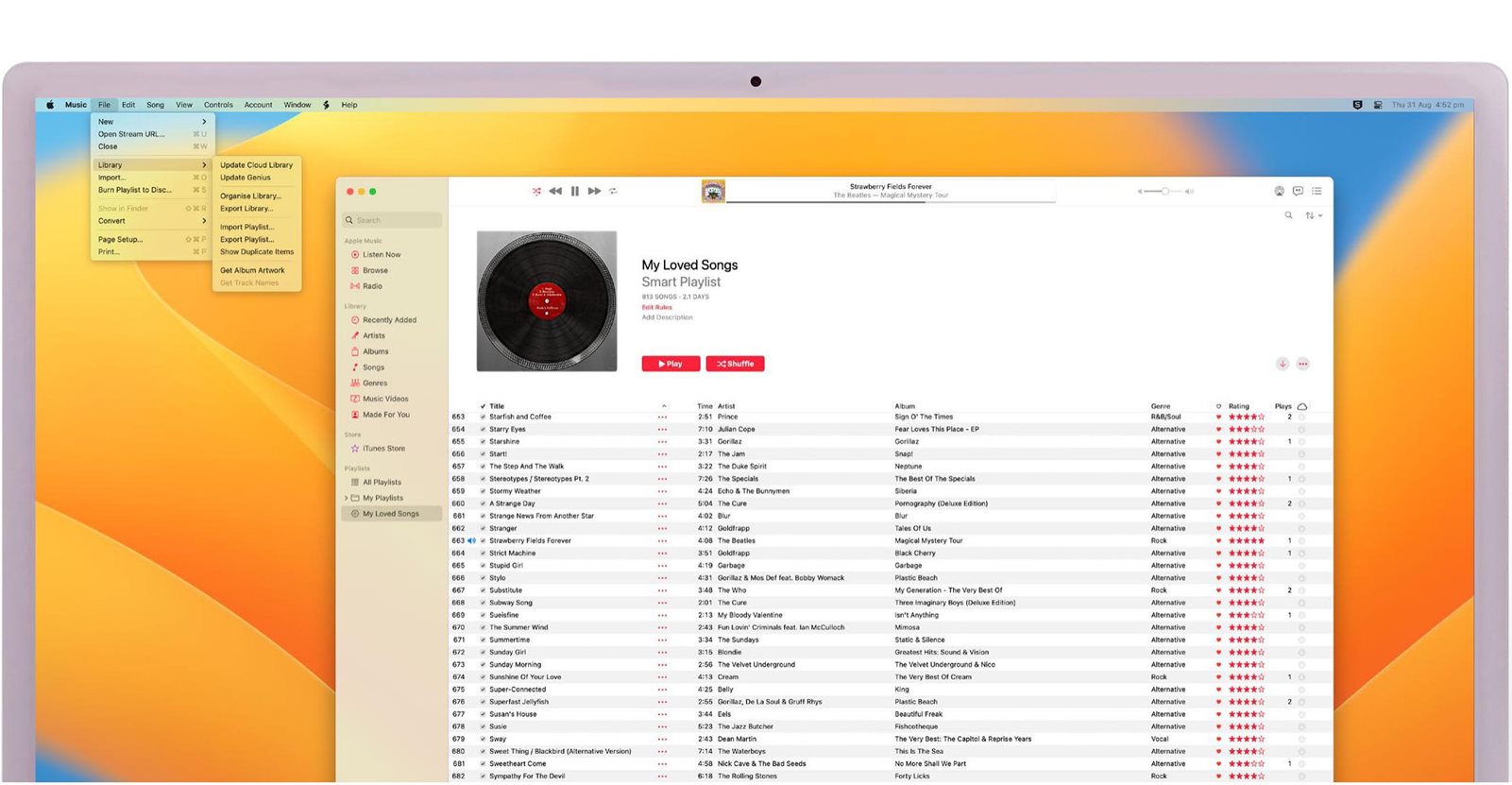Uncheck the Starfish and Coffee song checkbox

[x=483, y=417]
